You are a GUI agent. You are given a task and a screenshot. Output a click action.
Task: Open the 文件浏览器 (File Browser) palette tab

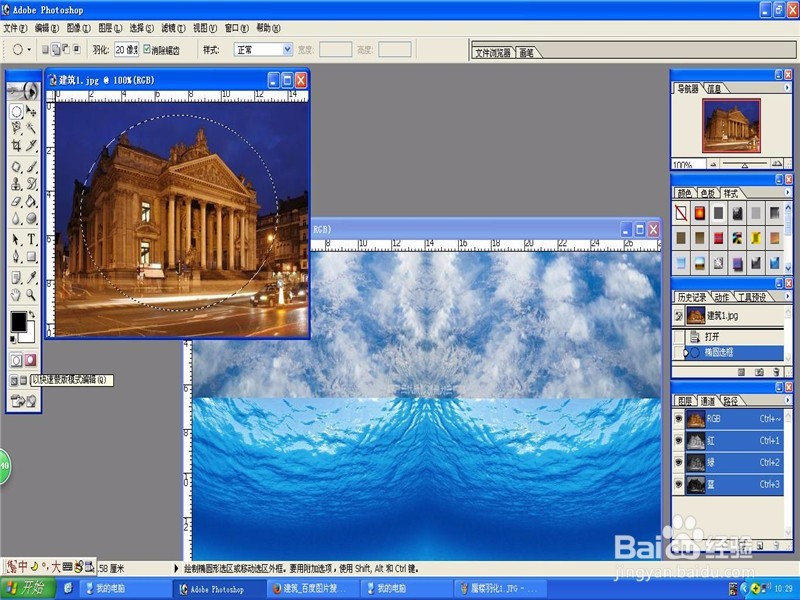(x=493, y=53)
